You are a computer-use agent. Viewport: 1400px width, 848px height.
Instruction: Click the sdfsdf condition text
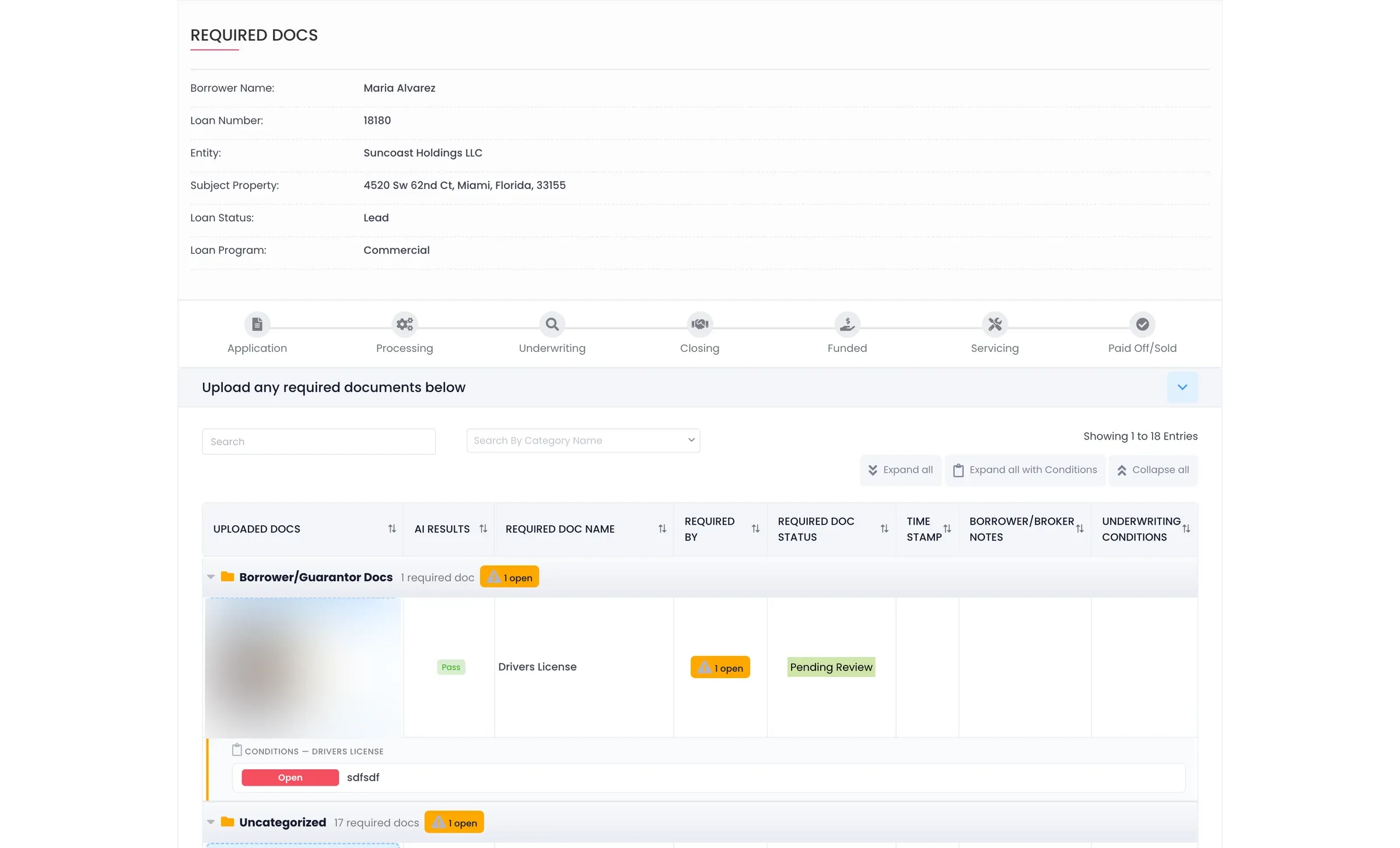[363, 778]
